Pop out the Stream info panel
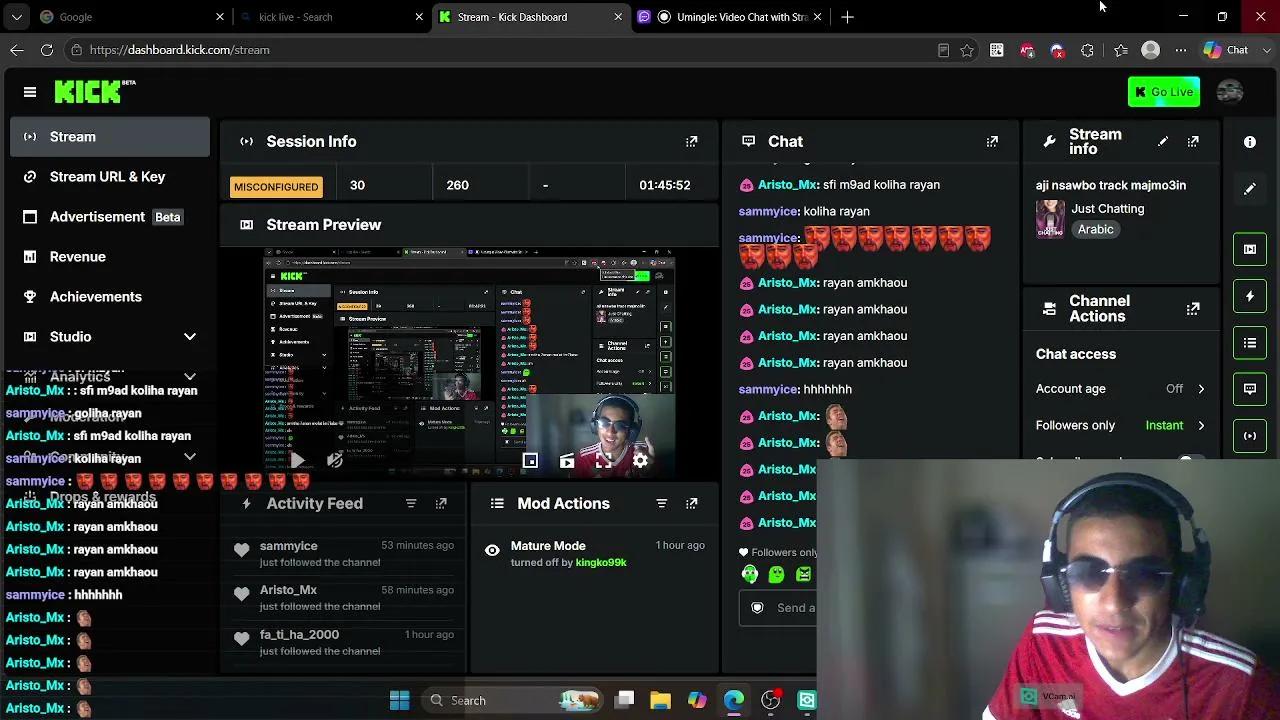This screenshot has height=720, width=1280. click(1193, 142)
